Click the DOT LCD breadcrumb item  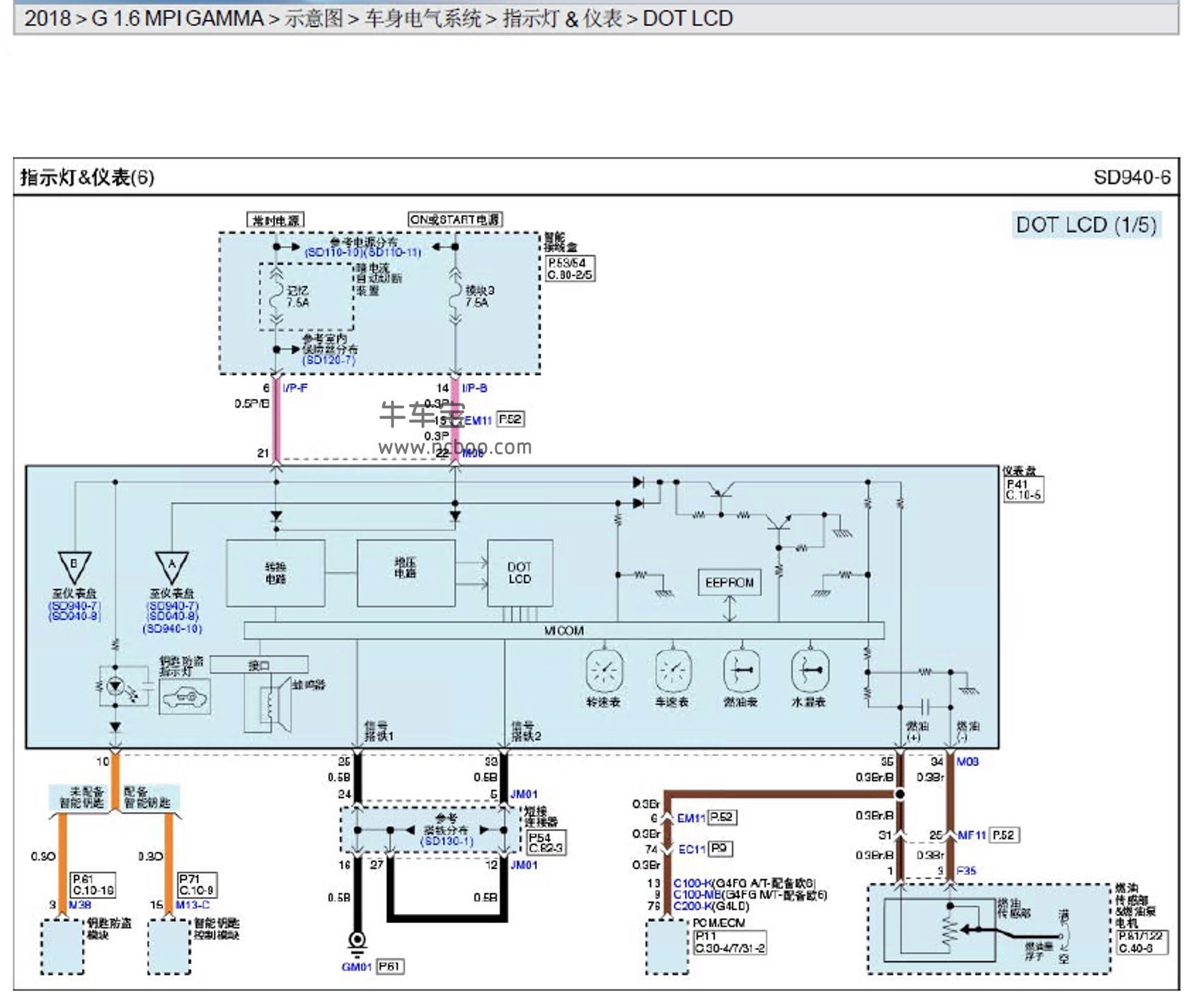(687, 18)
